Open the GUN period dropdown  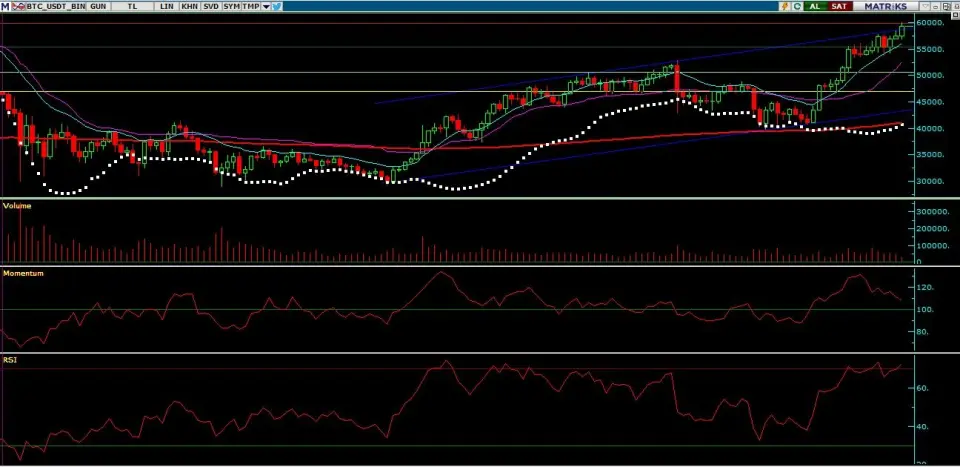click(98, 6)
